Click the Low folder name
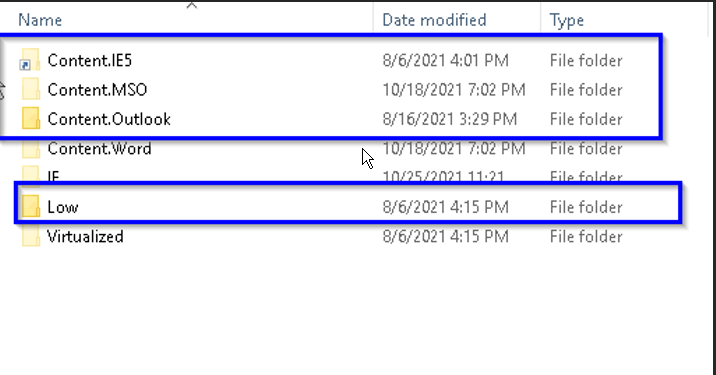This screenshot has height=375, width=716. (x=63, y=207)
